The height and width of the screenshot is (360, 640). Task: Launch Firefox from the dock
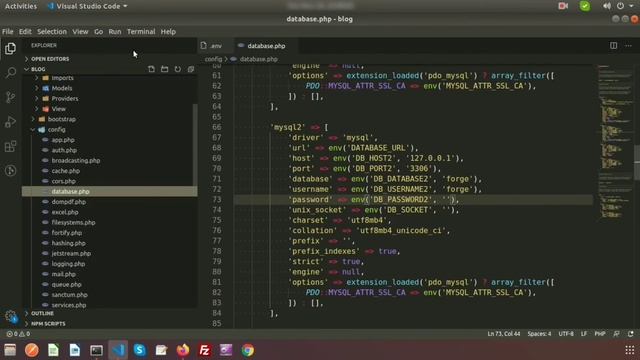(183, 350)
